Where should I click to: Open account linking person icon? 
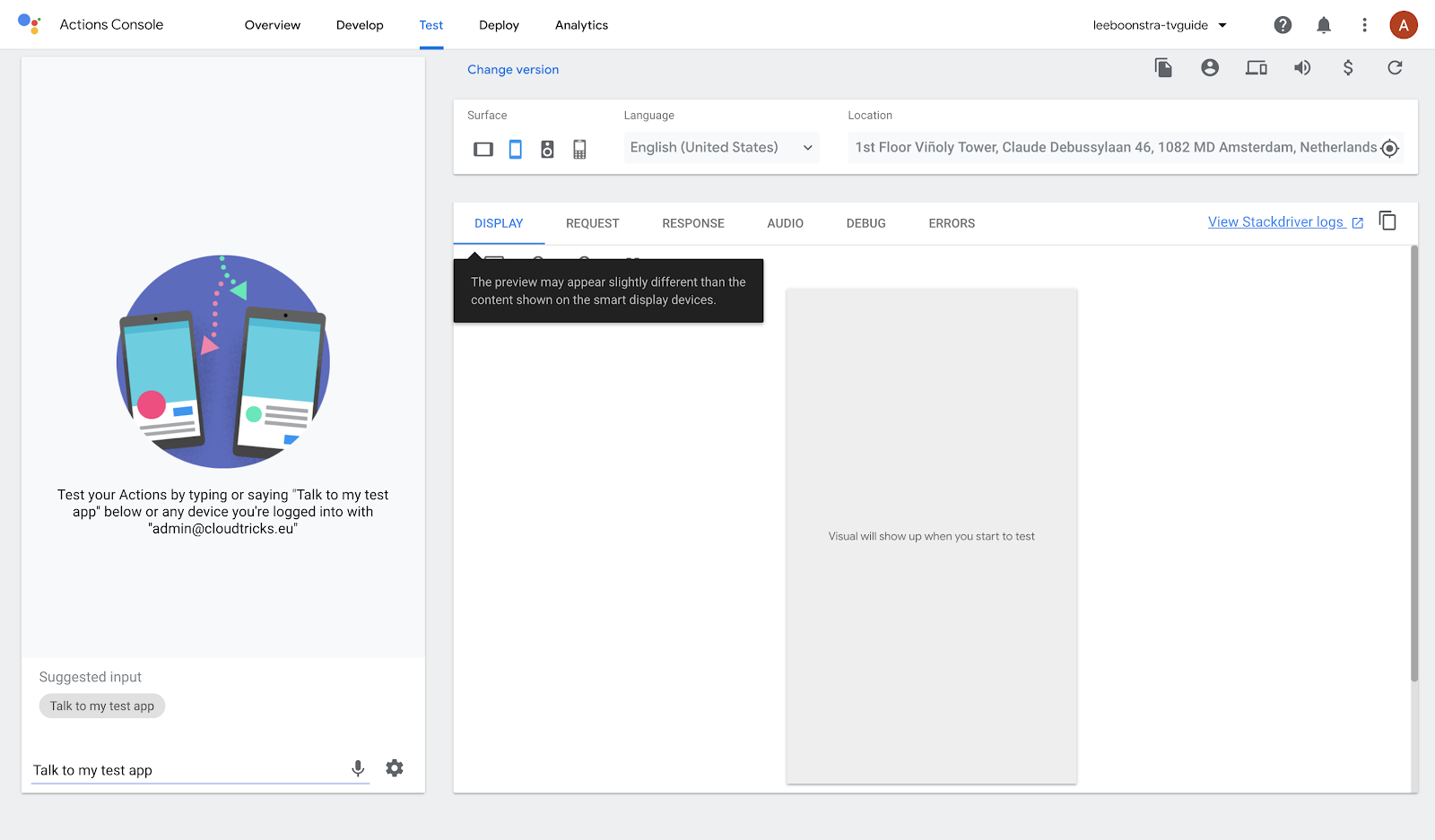pos(1210,68)
